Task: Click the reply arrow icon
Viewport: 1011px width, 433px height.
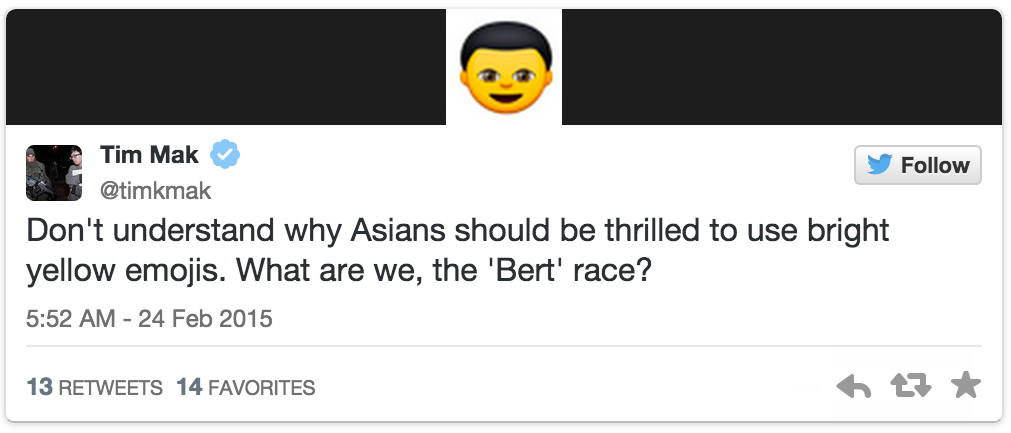Action: (853, 387)
